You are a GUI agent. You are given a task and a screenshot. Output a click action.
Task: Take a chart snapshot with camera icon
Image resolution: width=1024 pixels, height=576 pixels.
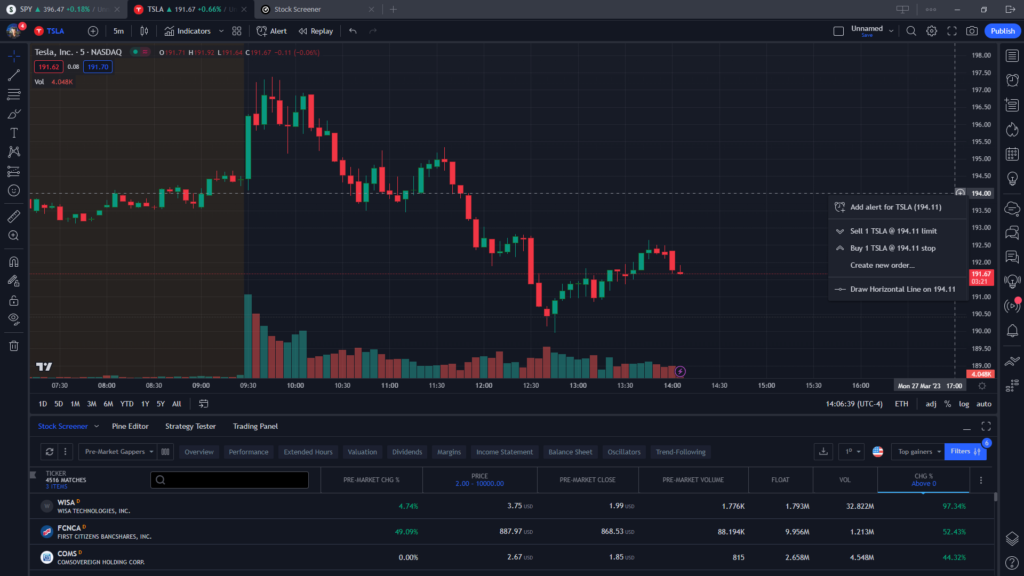tap(972, 31)
